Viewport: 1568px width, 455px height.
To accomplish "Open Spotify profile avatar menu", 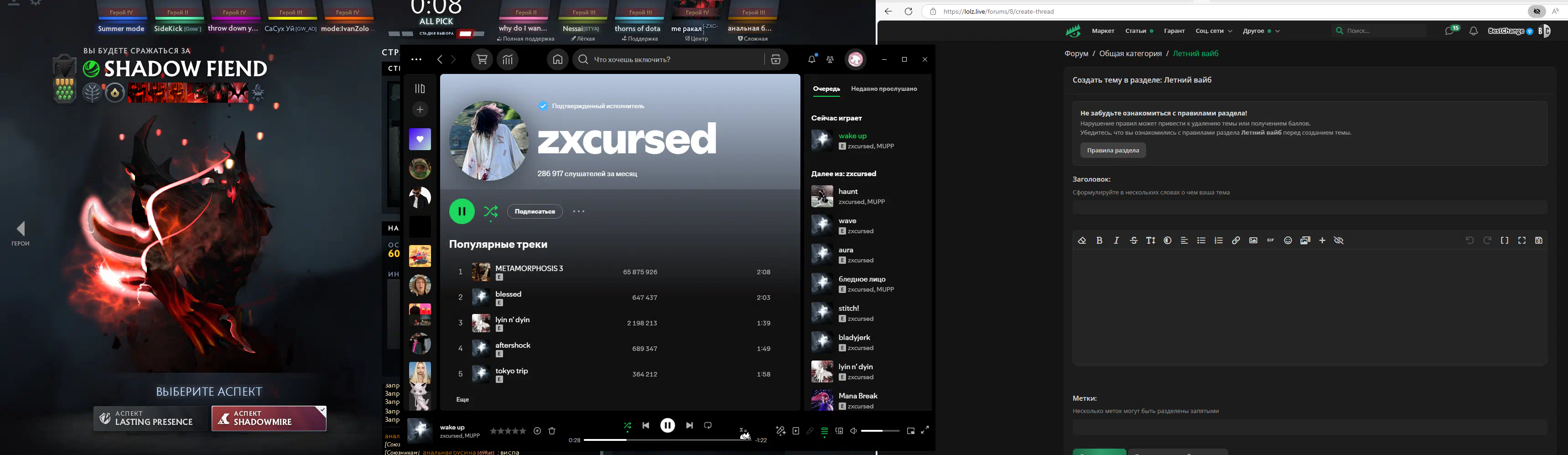I will click(x=856, y=59).
